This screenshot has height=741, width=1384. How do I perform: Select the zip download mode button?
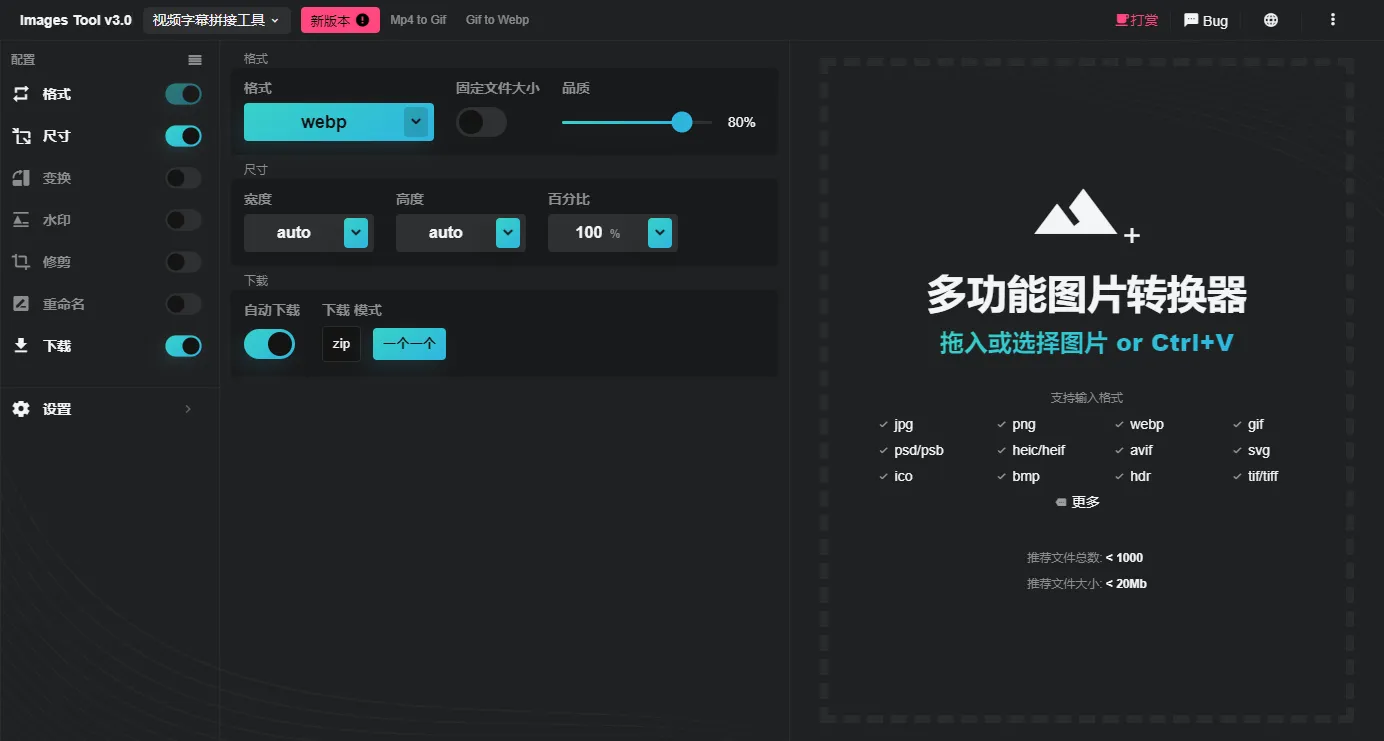pyautogui.click(x=341, y=344)
